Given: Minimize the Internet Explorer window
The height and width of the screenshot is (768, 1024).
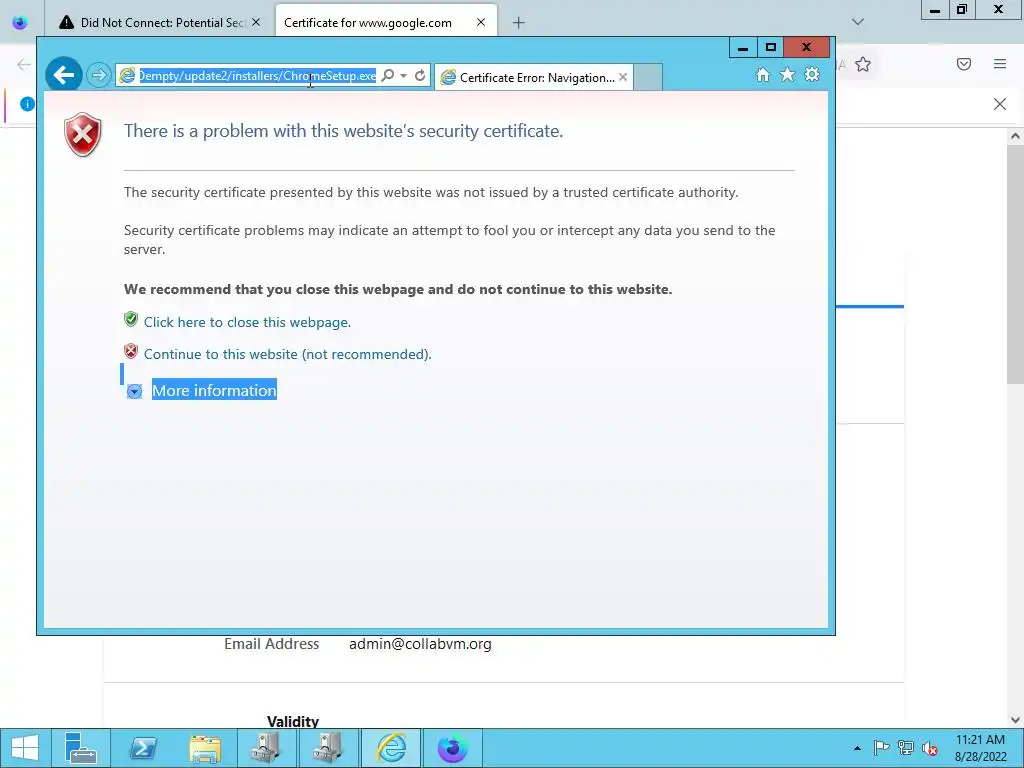Looking at the screenshot, I should tap(743, 48).
